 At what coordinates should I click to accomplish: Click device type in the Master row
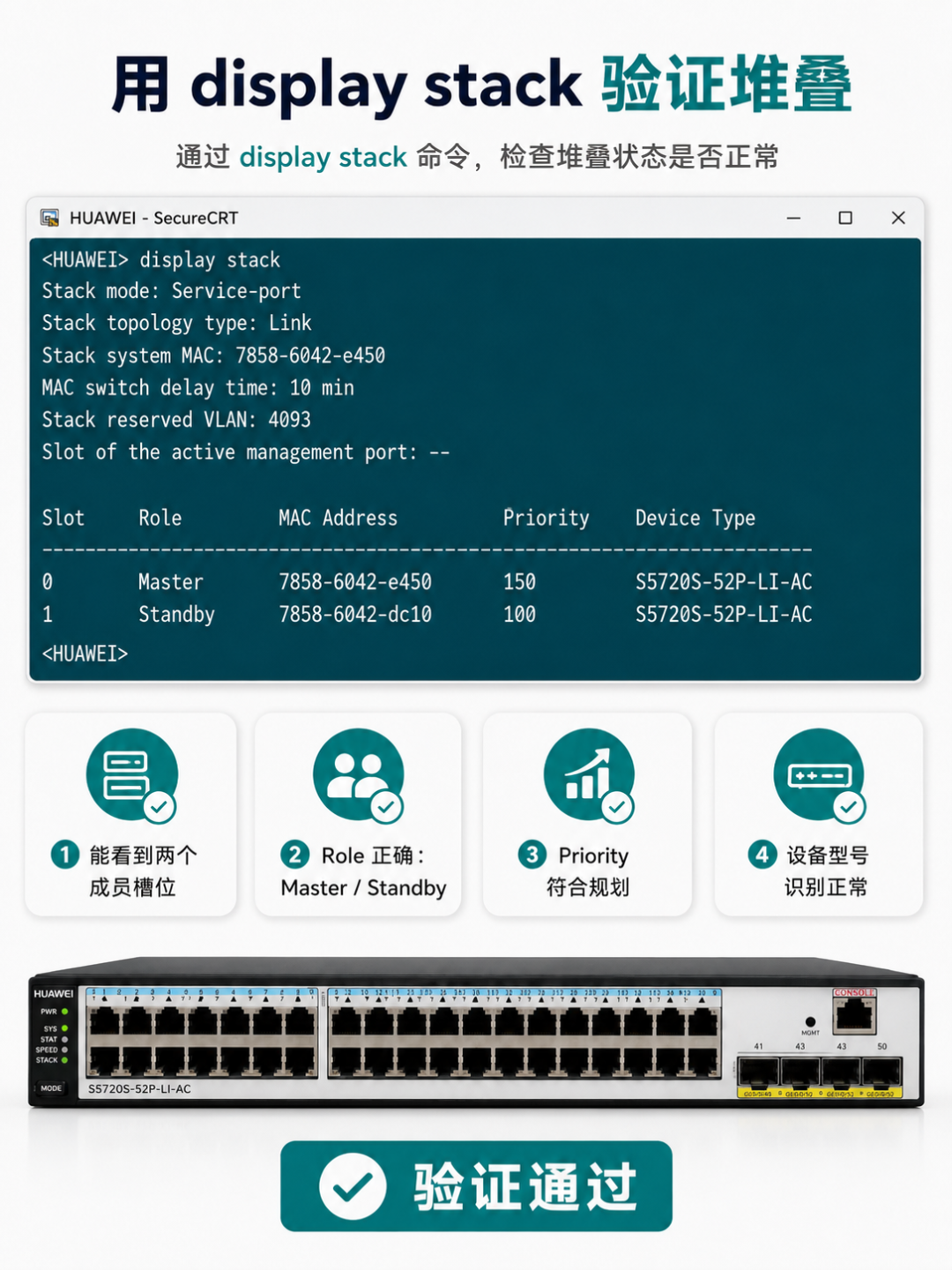pyautogui.click(x=724, y=582)
